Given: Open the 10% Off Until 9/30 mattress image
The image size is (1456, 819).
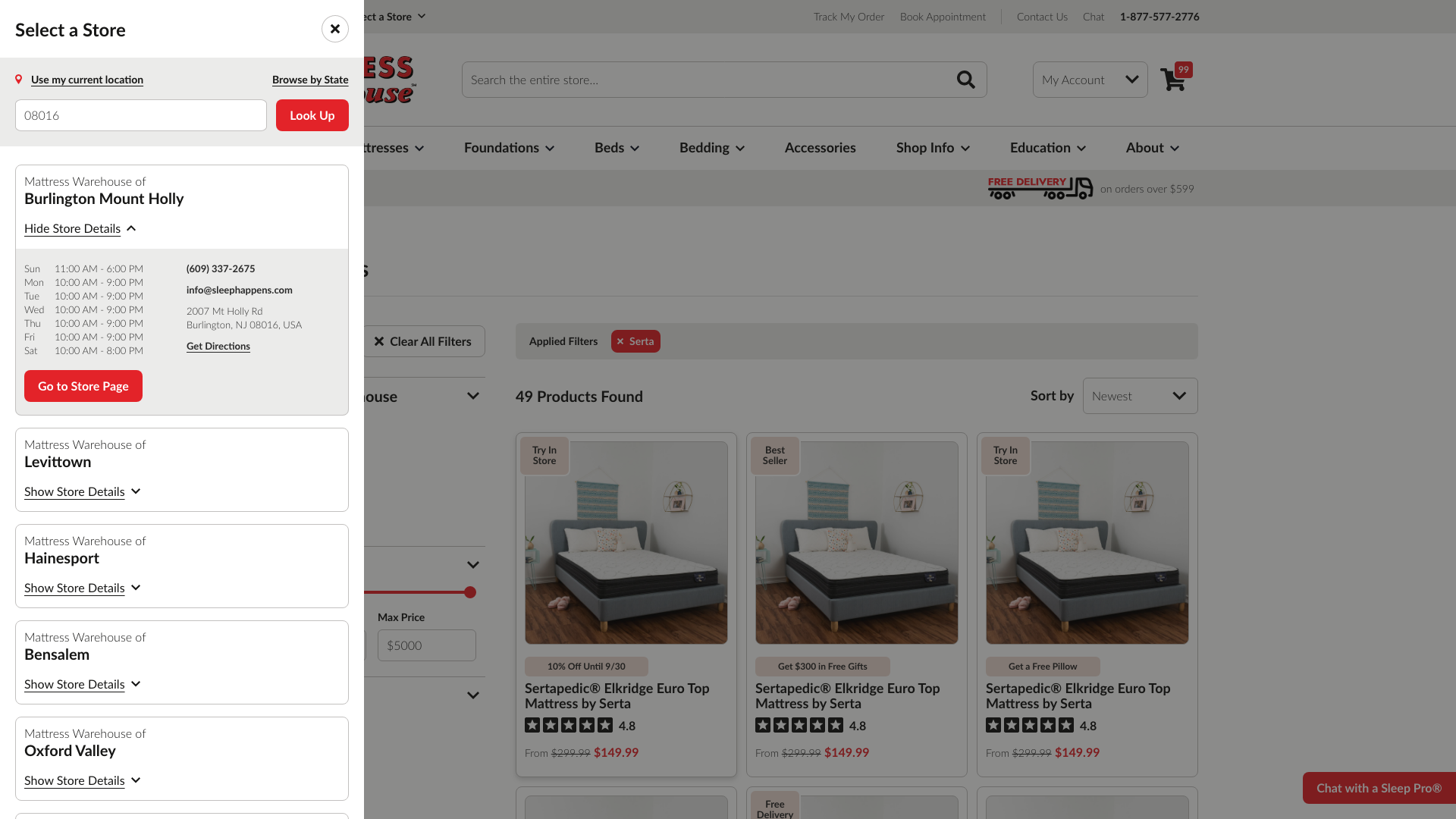Looking at the screenshot, I should pyautogui.click(x=626, y=543).
